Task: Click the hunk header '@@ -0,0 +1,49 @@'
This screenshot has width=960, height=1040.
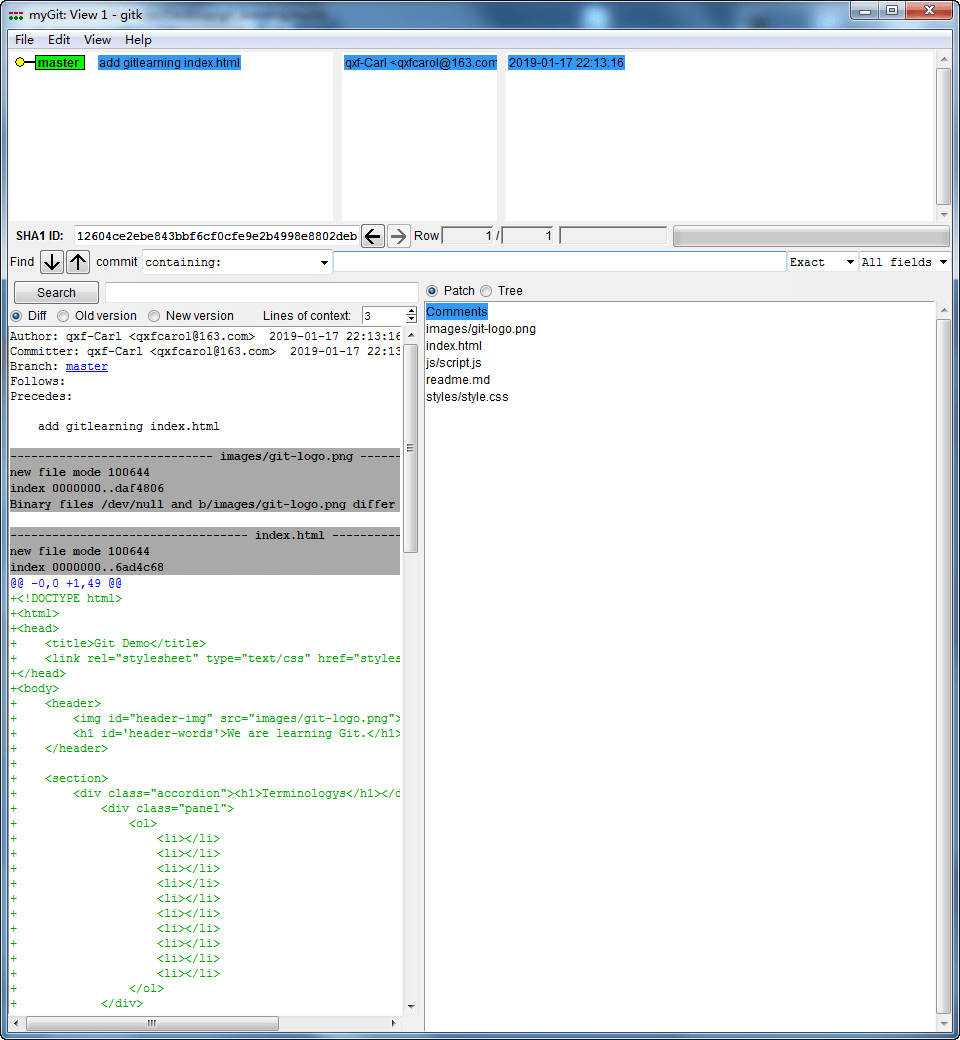Action: [x=66, y=584]
